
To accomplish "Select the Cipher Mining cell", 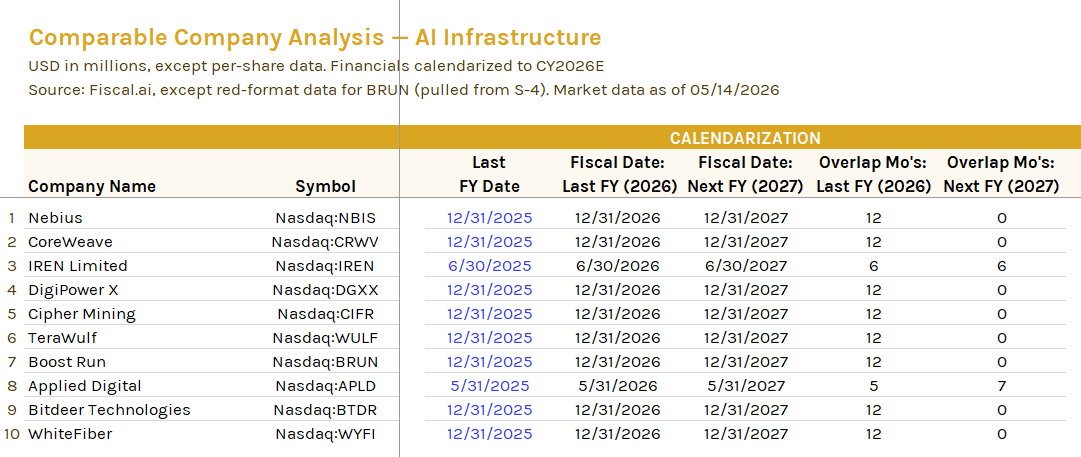I will point(82,314).
